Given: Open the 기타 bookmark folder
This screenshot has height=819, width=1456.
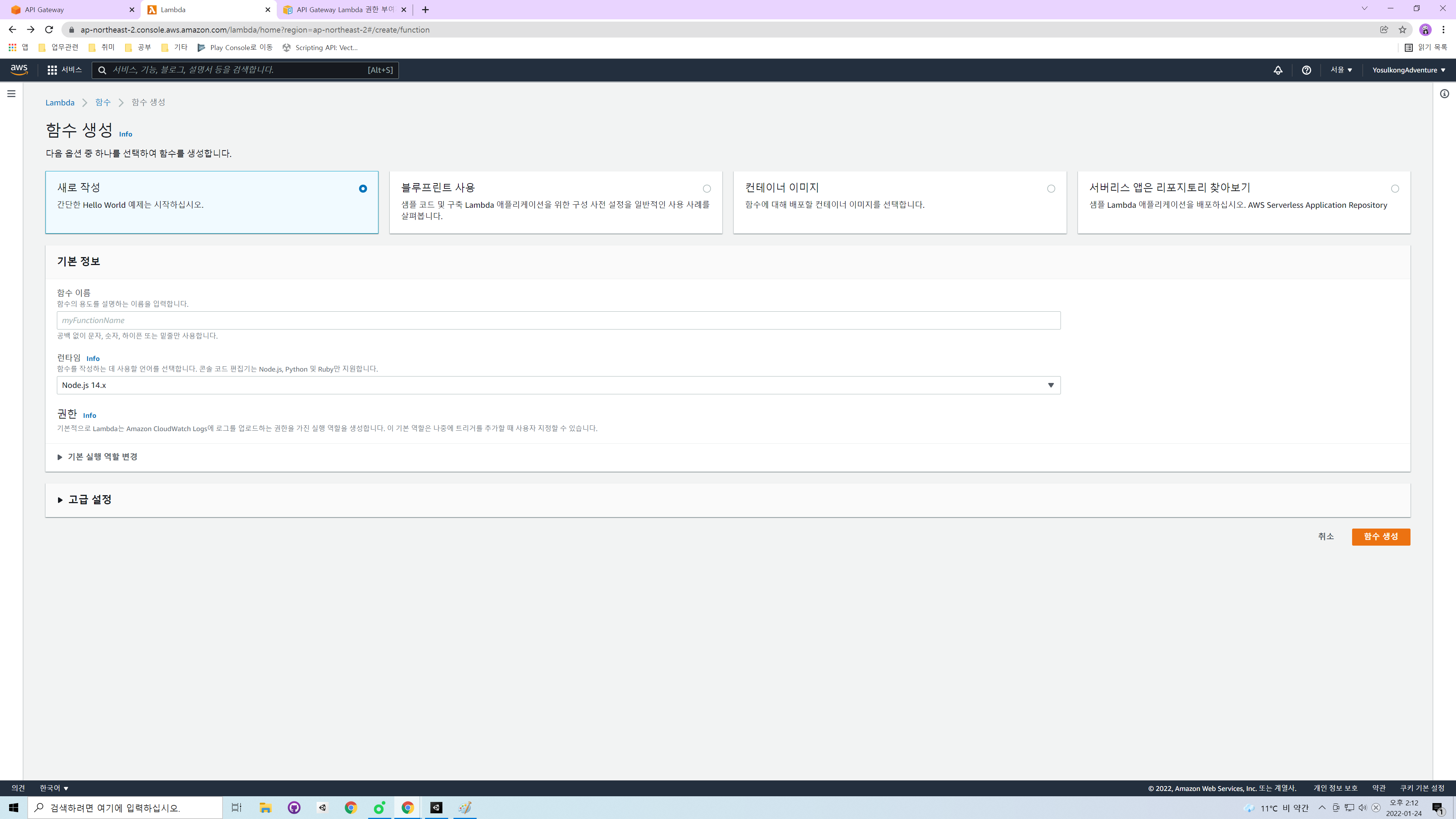Looking at the screenshot, I should (174, 47).
